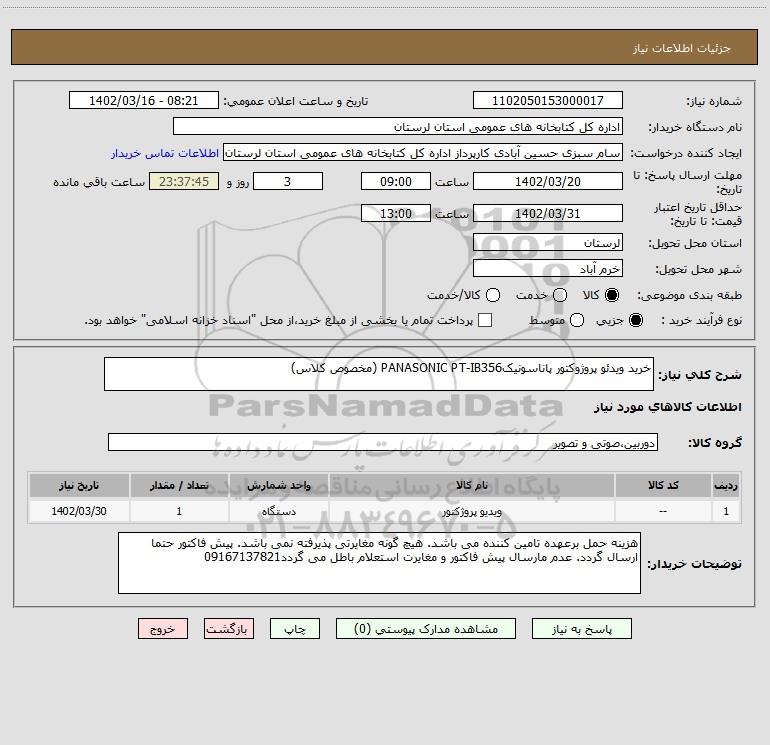Open مشاهده مدارک پیوستی (0) button

pyautogui.click(x=426, y=629)
